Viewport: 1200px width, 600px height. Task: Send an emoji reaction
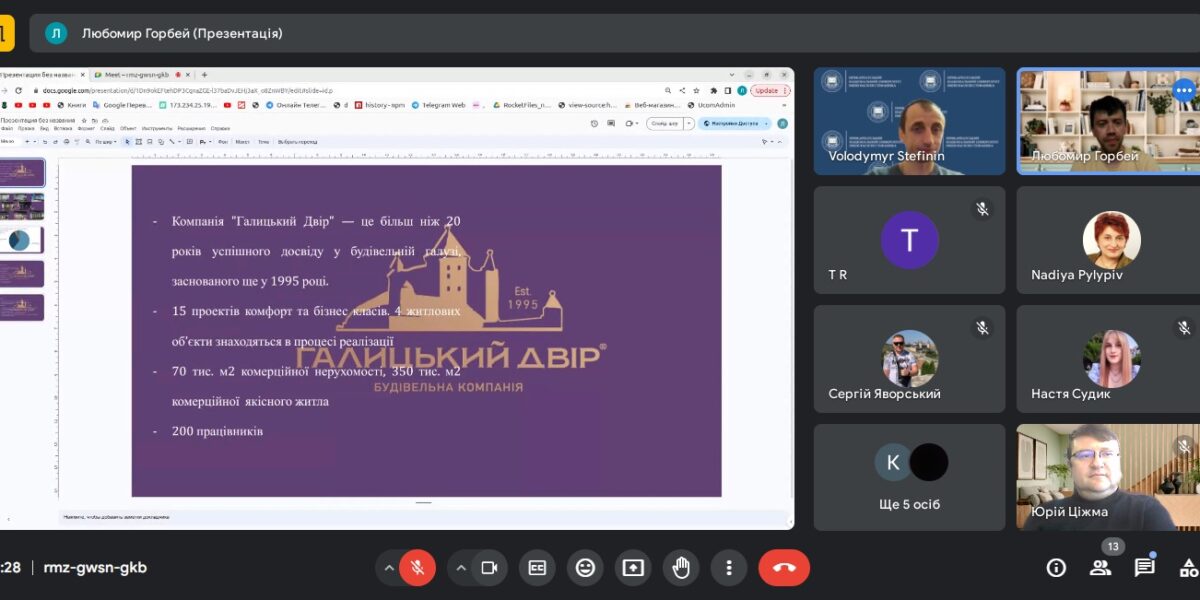tap(585, 568)
